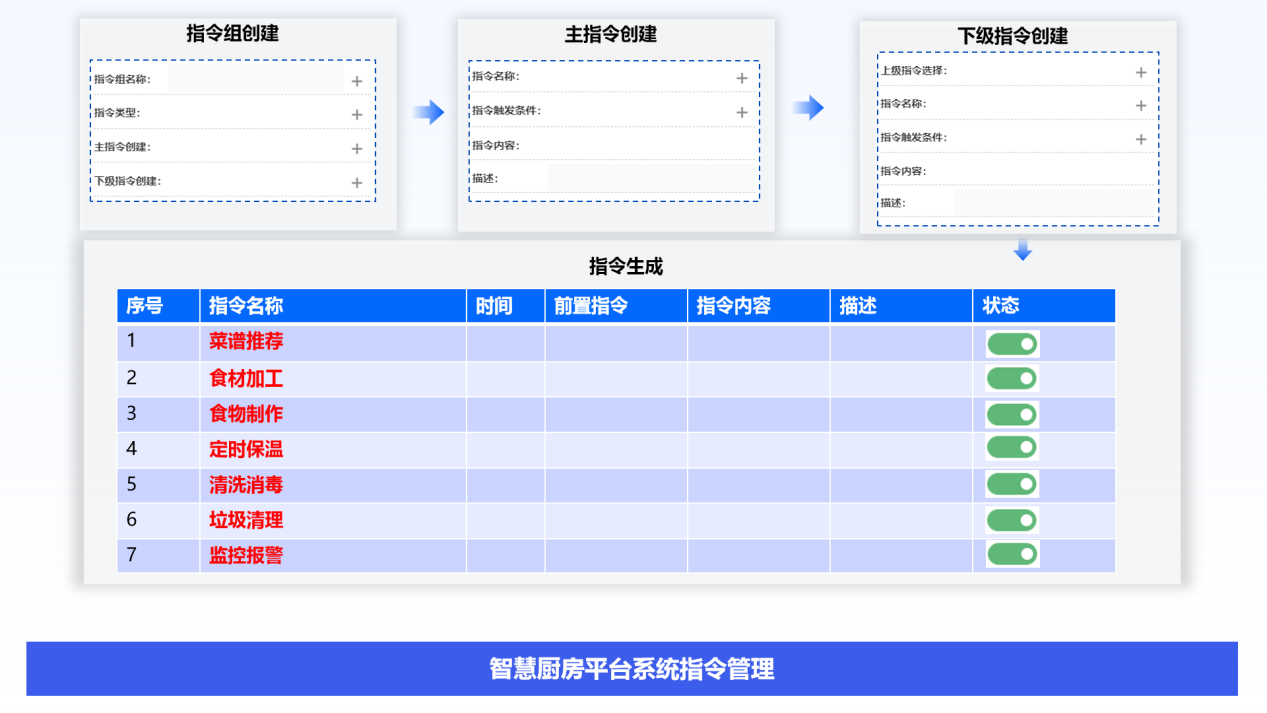The width and height of the screenshot is (1267, 713).
Task: Click the 指令名称 column header
Action: point(246,306)
